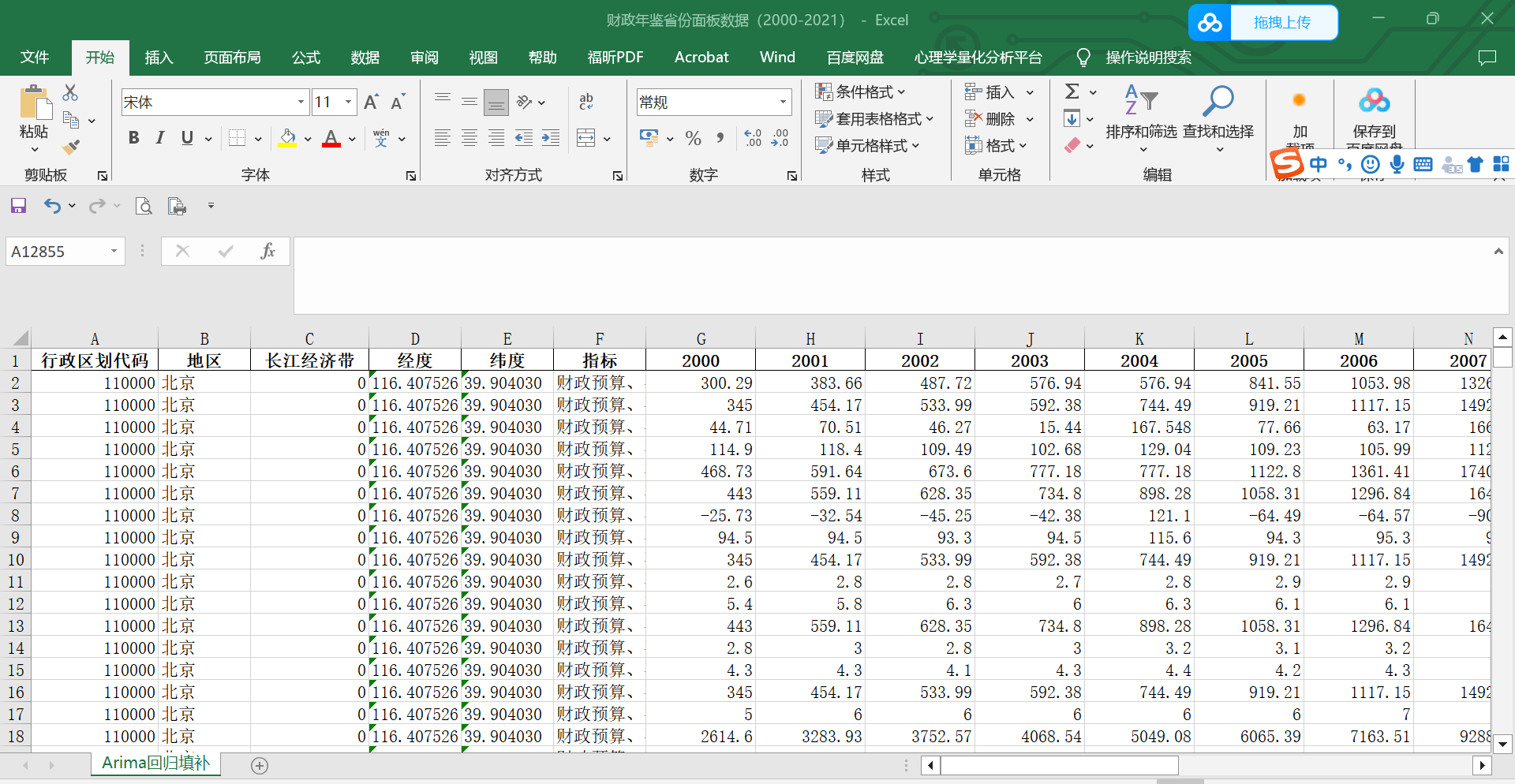Click the 拖拽上传 button

pyautogui.click(x=1281, y=22)
